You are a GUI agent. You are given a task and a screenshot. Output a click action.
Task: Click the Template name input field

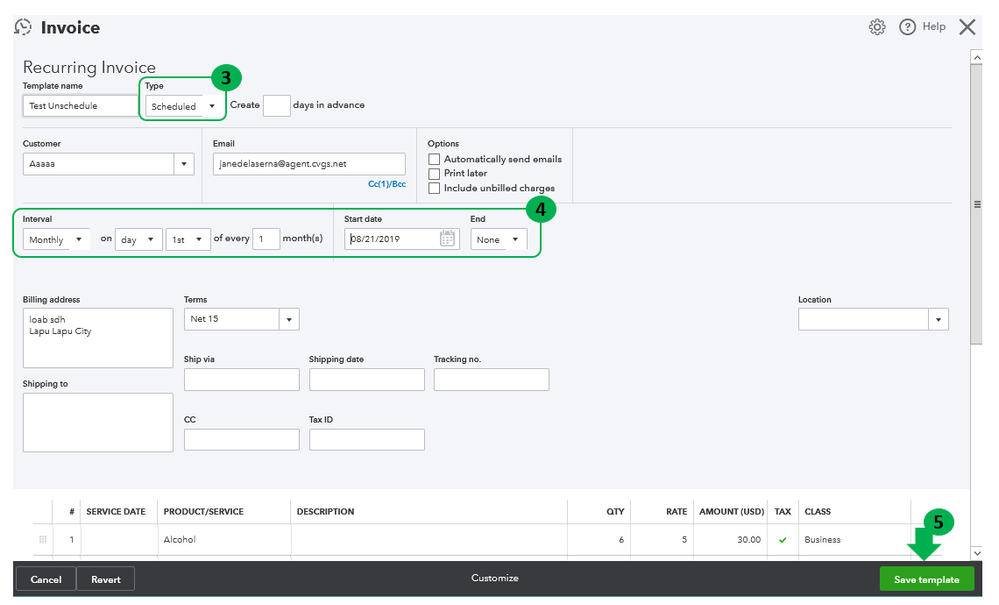[x=80, y=106]
